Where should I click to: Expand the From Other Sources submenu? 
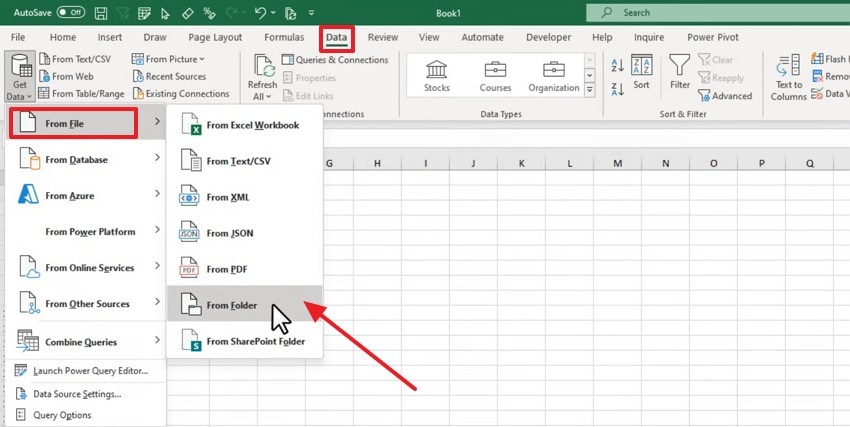pyautogui.click(x=86, y=303)
